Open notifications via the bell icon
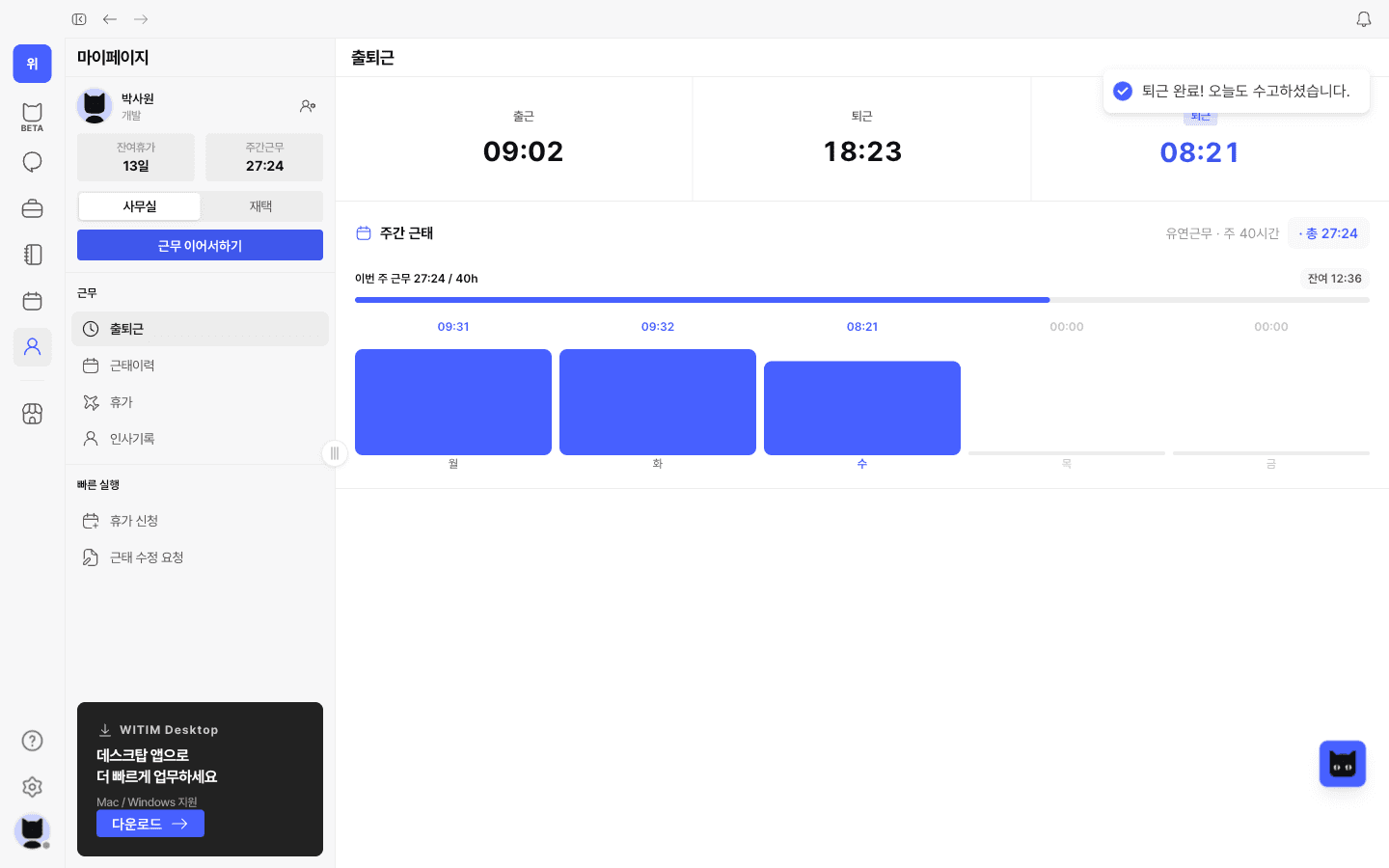Screen dimensions: 1389x868 [x=1364, y=19]
